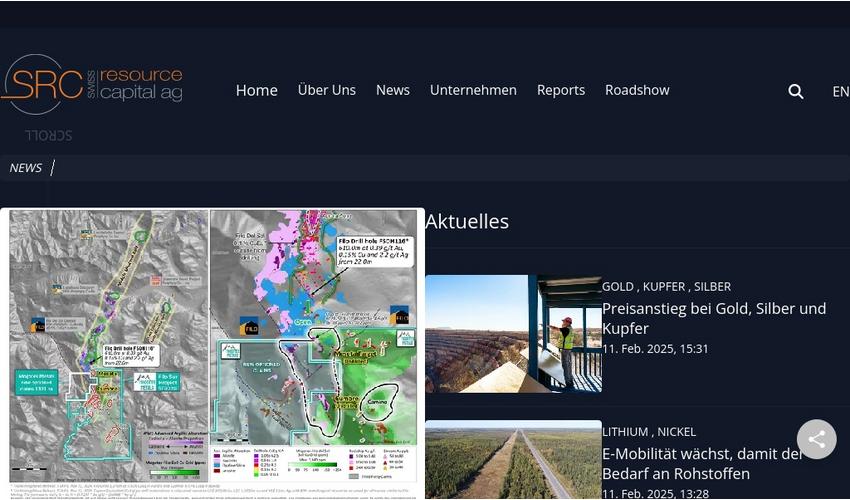Click the SRC Swiss Resource Capital logo
850x500 pixels.
[92, 84]
